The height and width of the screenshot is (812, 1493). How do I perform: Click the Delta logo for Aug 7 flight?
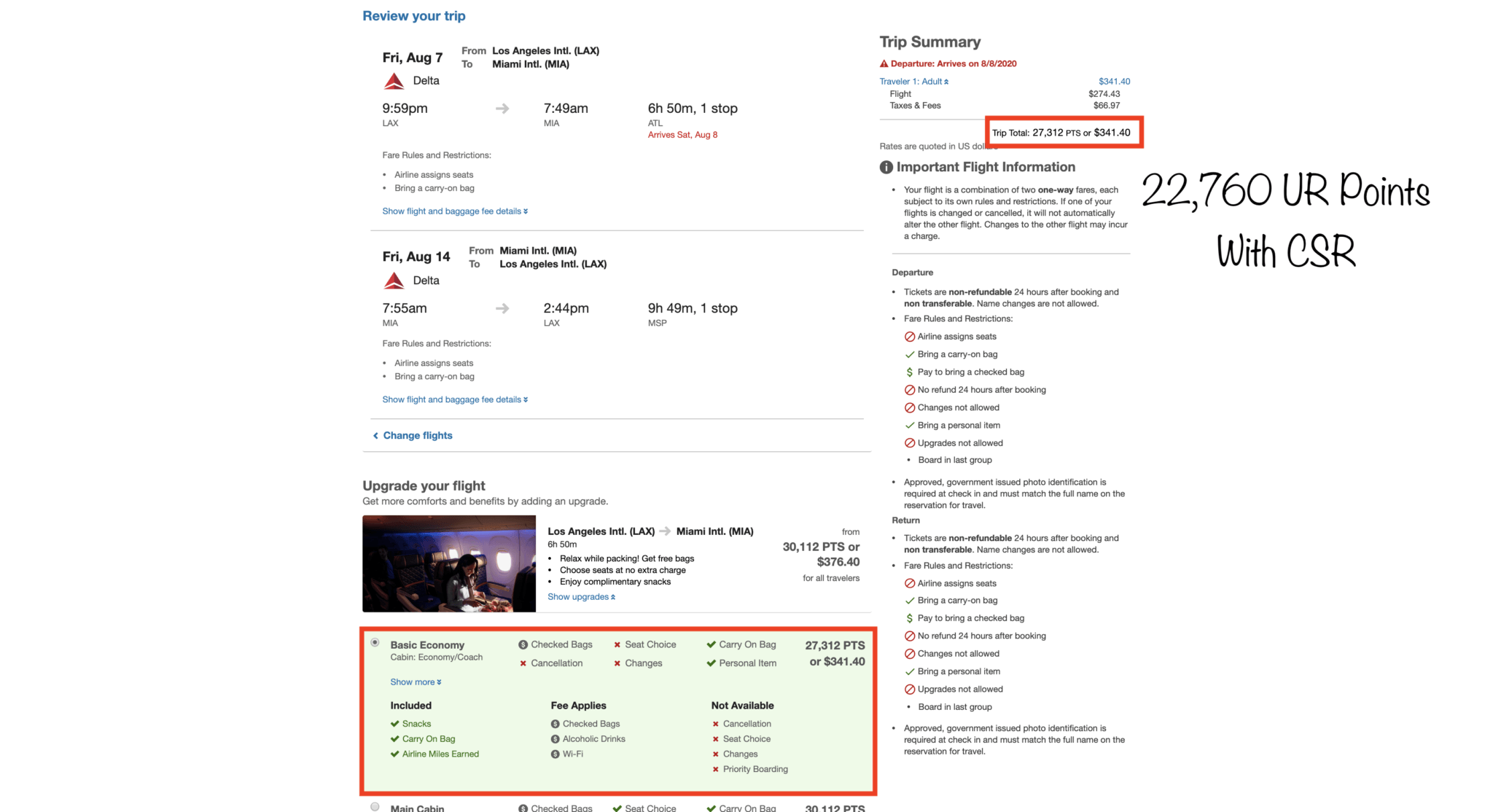pos(394,81)
